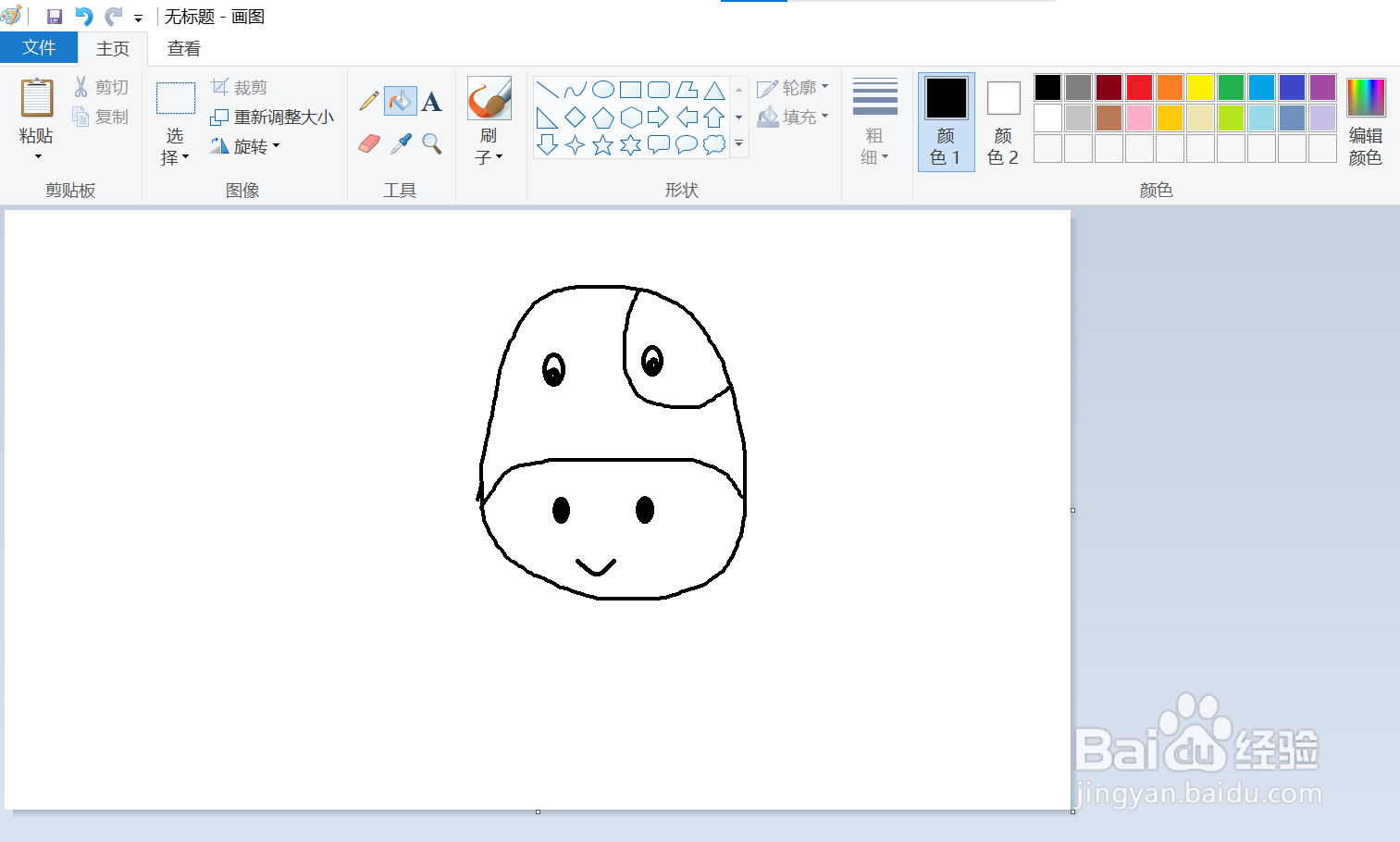Screen dimensions: 1400x842
Task: Click the 复制 (Copy) button
Action: pos(101,117)
